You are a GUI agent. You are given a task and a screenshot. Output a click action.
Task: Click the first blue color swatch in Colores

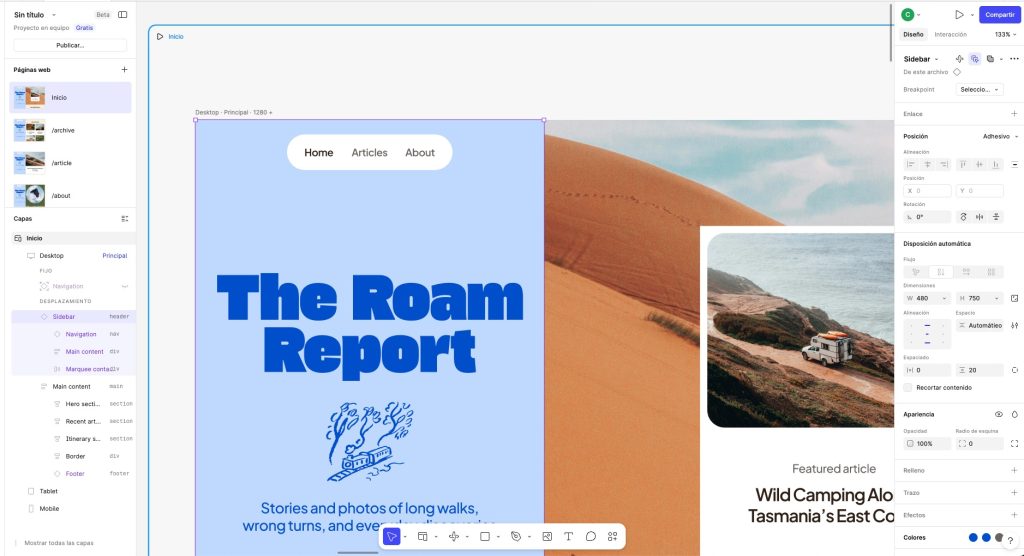[973, 538]
